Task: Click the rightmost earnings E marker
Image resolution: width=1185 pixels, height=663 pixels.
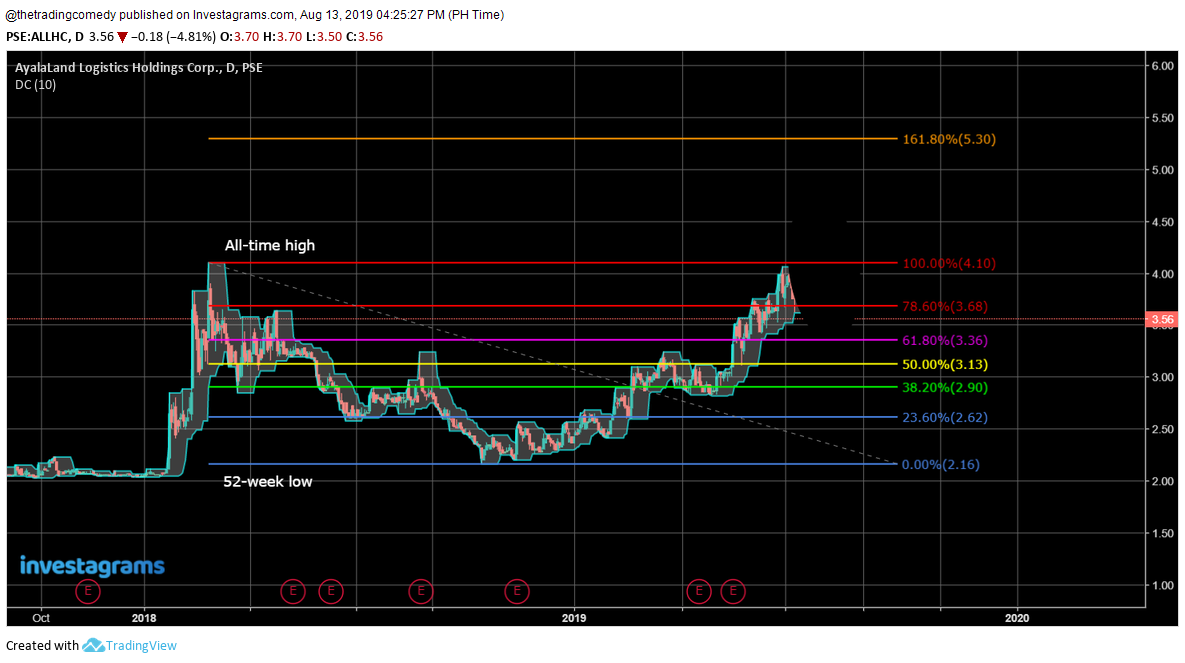Action: coord(732,591)
